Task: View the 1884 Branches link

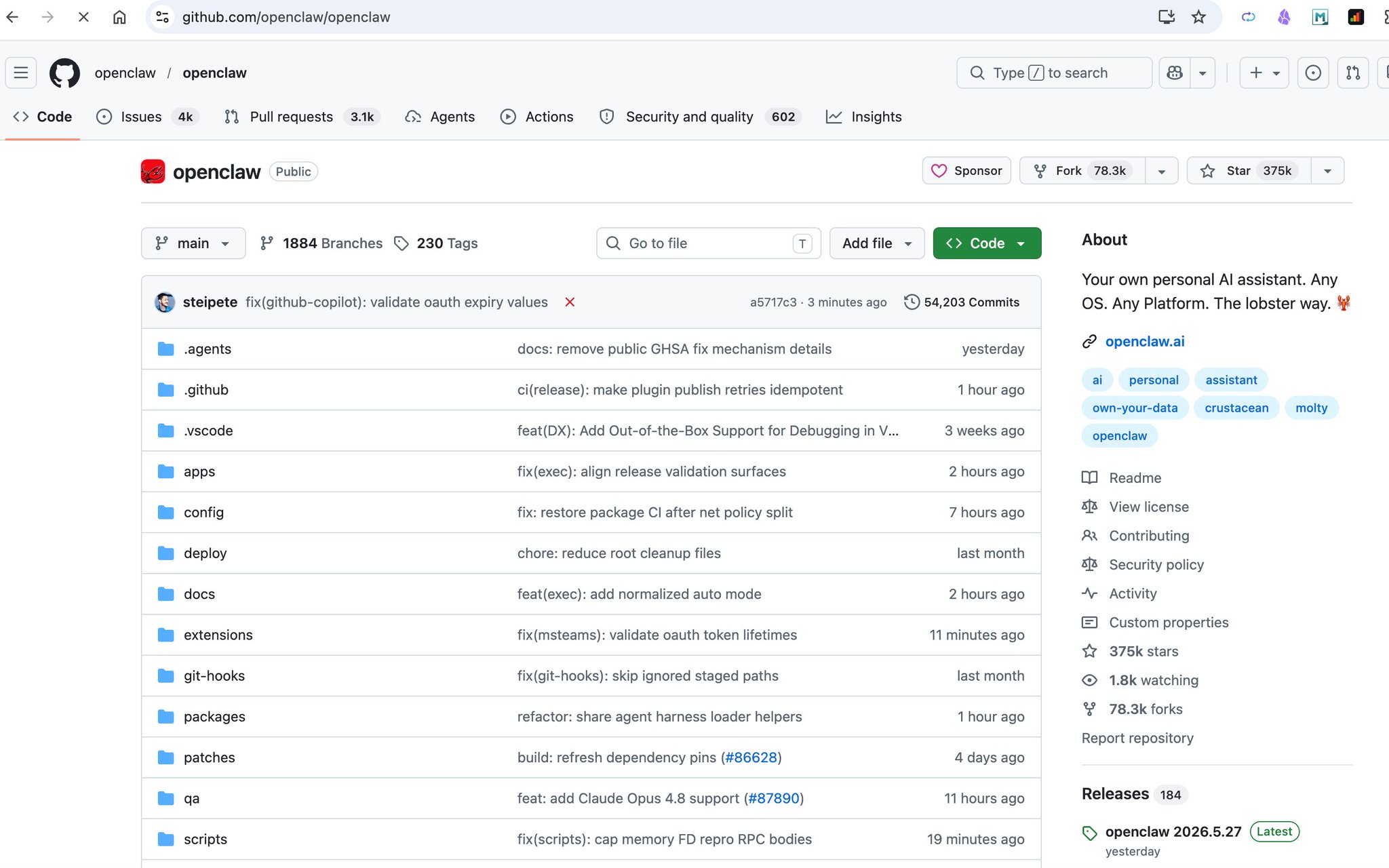Action: point(321,243)
